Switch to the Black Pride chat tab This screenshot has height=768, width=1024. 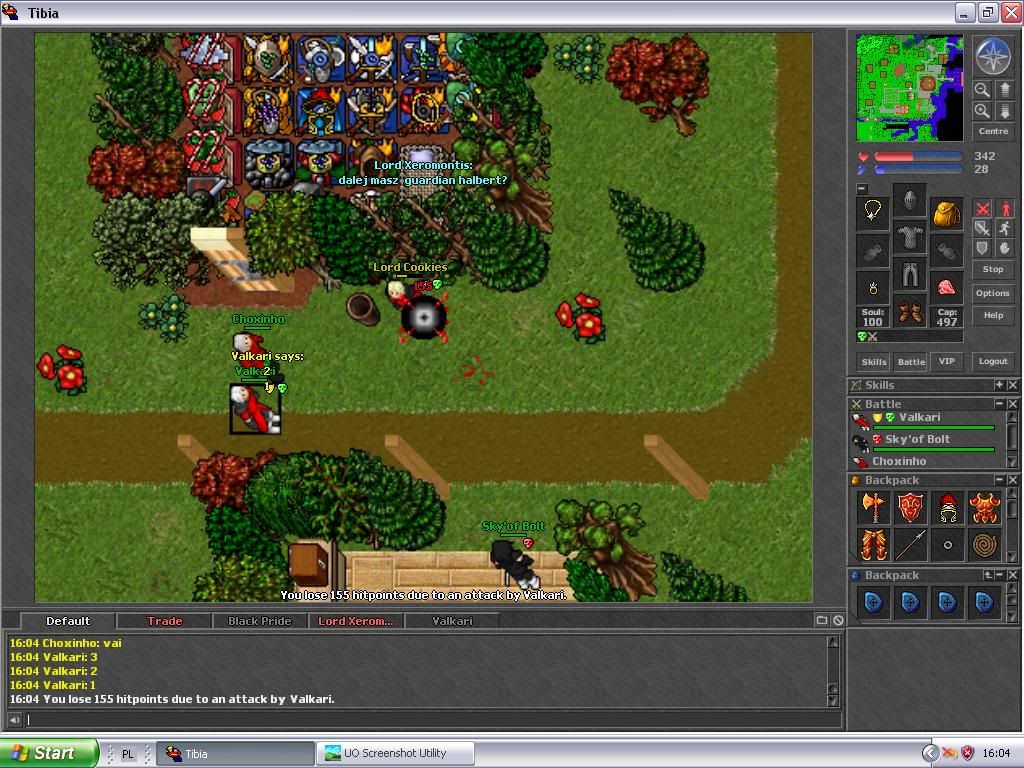(x=260, y=621)
